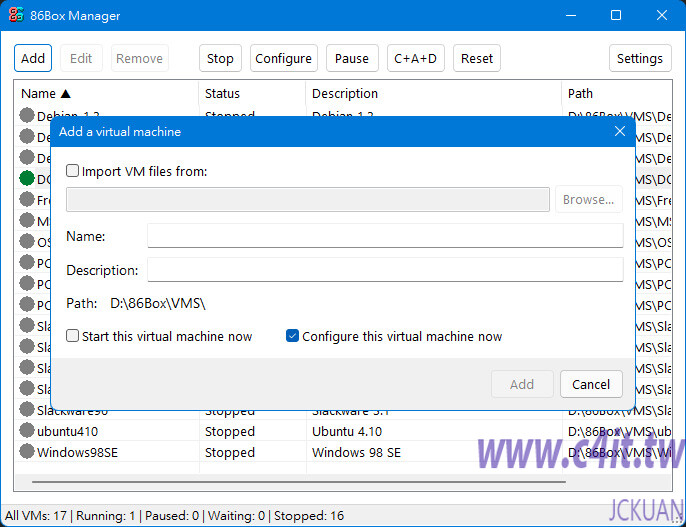This screenshot has height=527, width=686.
Task: Minimize the 86Box Manager window
Action: [570, 15]
